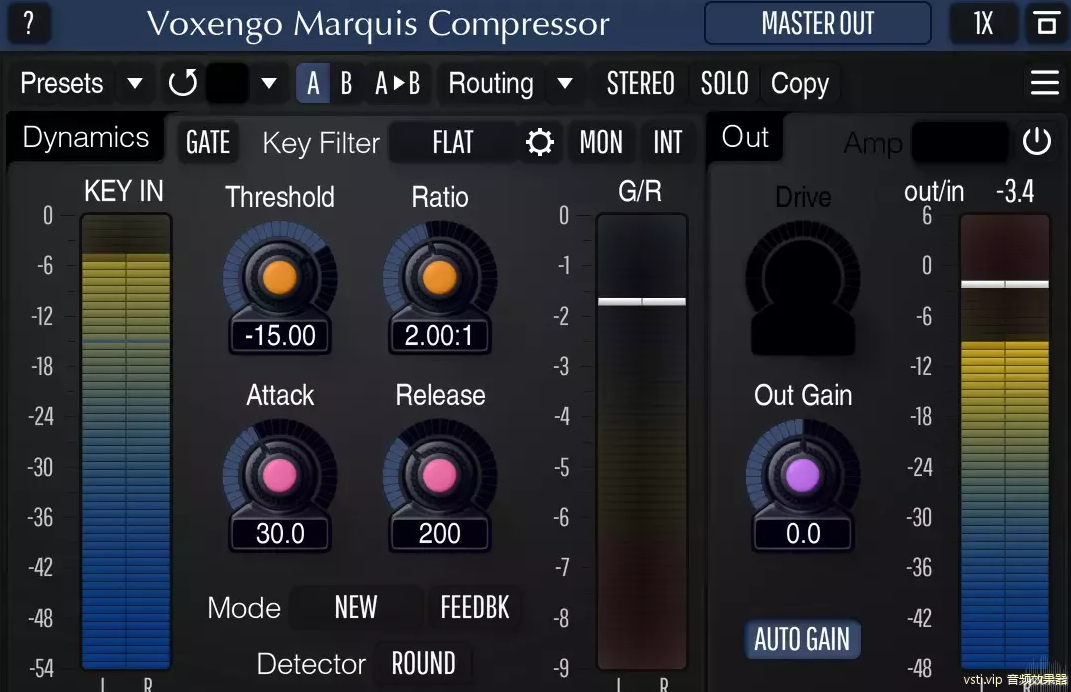Toggle the GATE mode switch
Viewport: 1071px width, 692px height.
[208, 143]
